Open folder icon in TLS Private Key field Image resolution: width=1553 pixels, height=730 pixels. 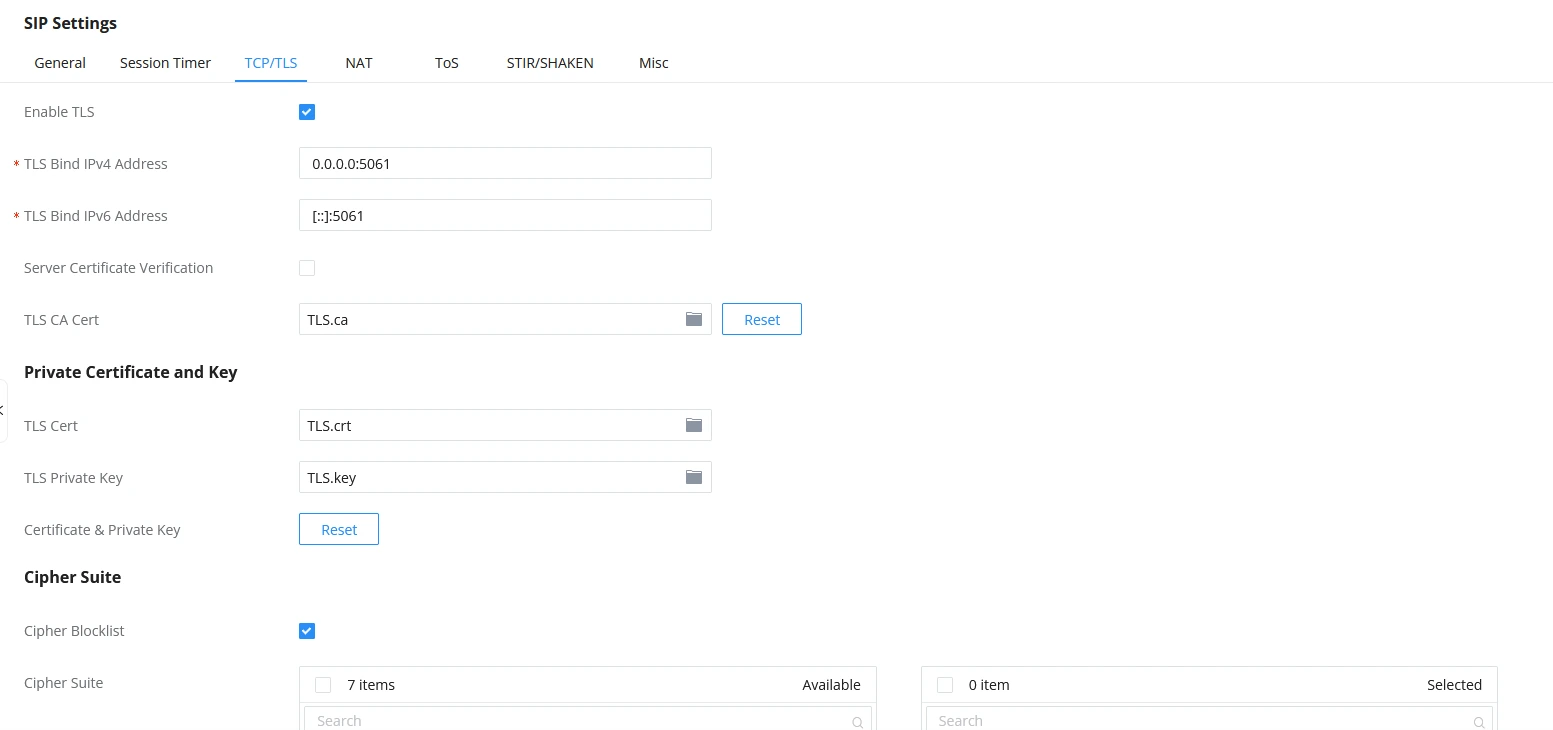(x=694, y=477)
